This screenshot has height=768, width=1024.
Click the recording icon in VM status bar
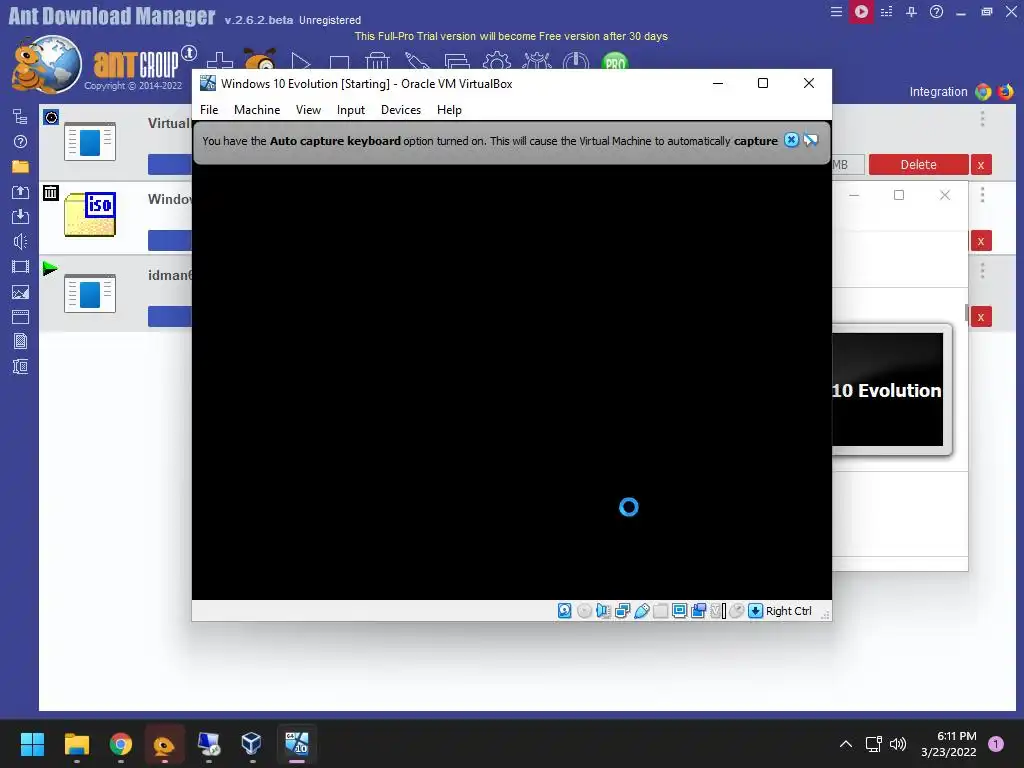tap(698, 611)
